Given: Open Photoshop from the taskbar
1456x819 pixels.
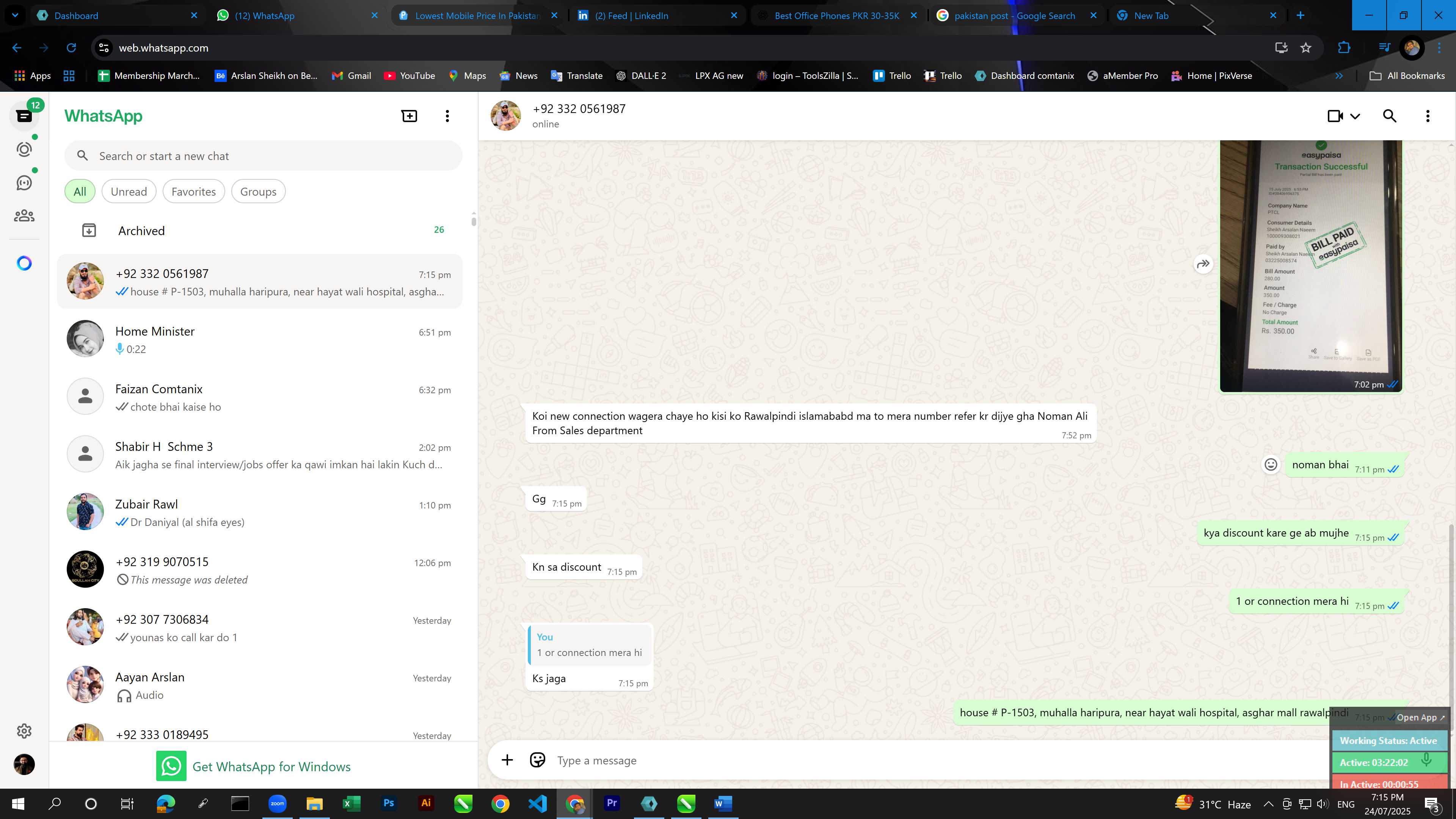Looking at the screenshot, I should 388,803.
